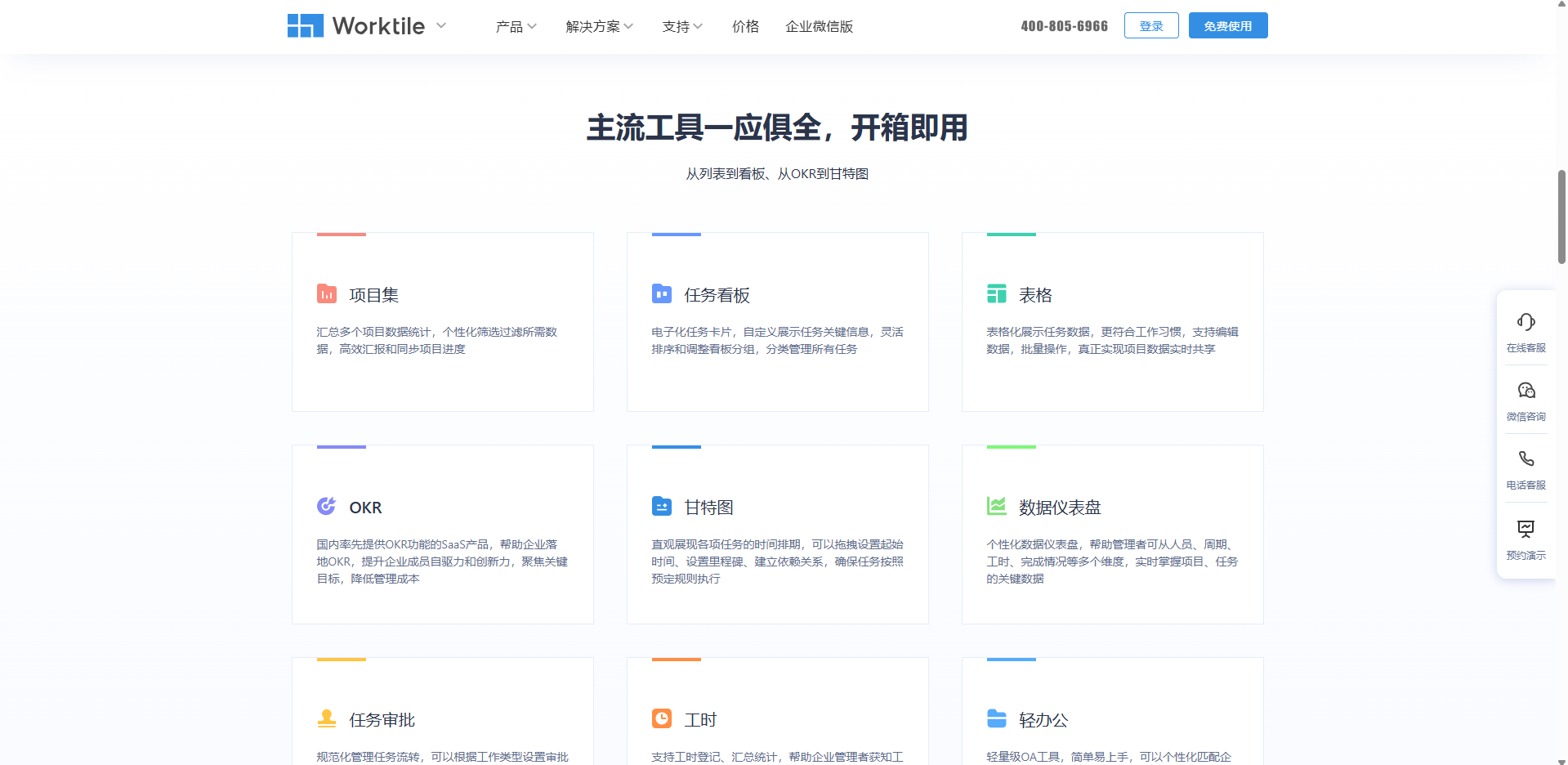Open the 甘特图 card title

click(x=709, y=508)
